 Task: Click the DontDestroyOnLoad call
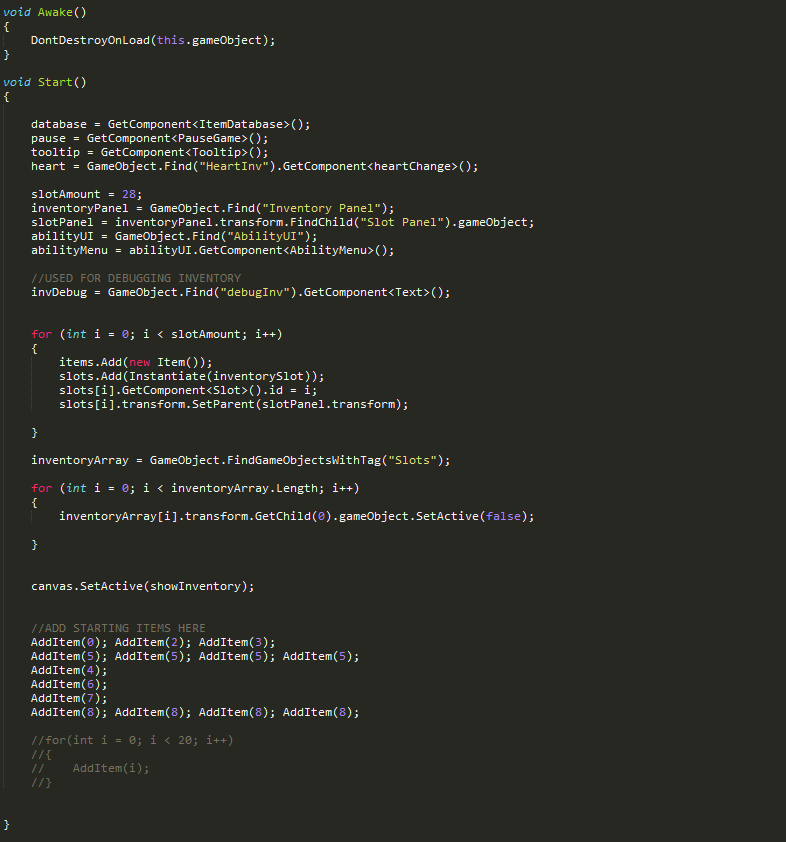tap(91, 40)
